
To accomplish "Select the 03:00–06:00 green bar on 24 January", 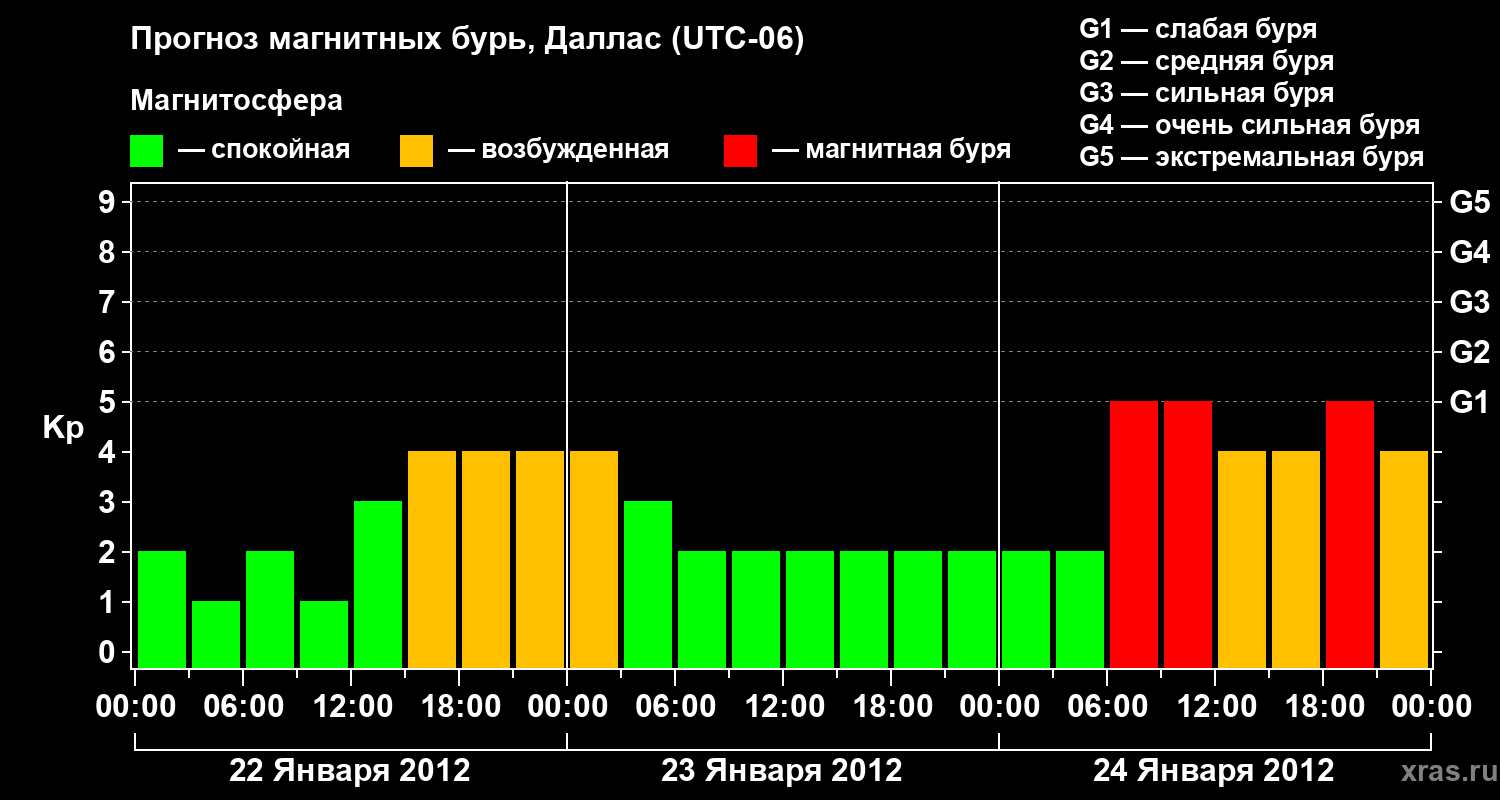I will click(1080, 609).
